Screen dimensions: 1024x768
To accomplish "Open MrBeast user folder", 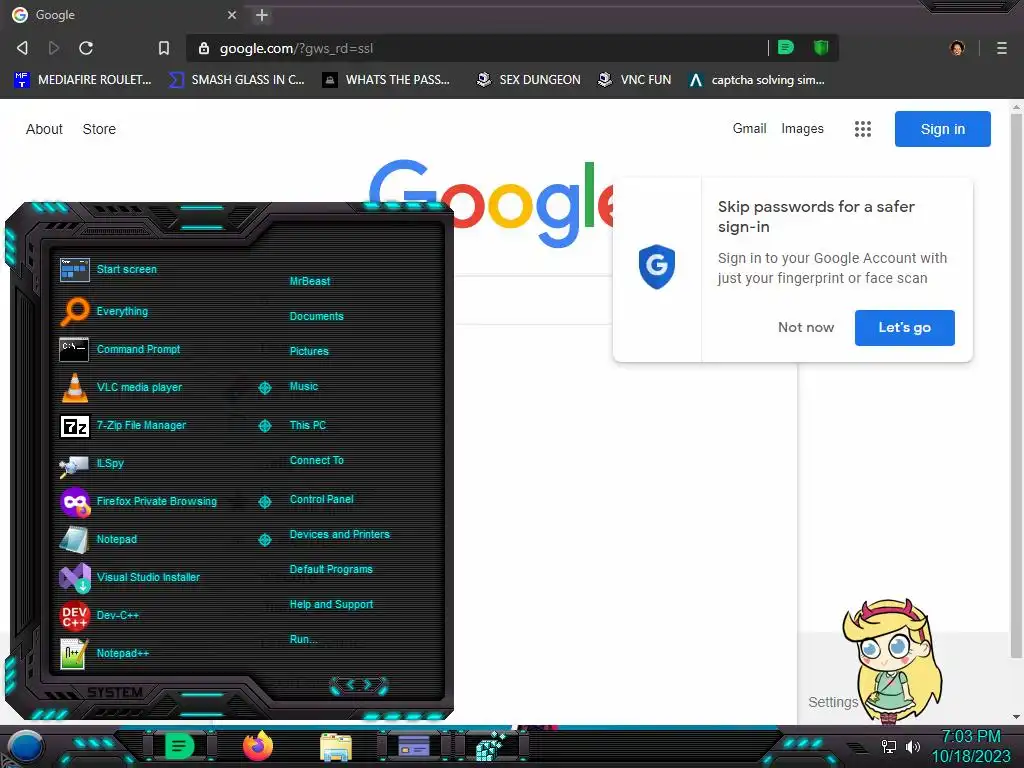I will [x=310, y=281].
